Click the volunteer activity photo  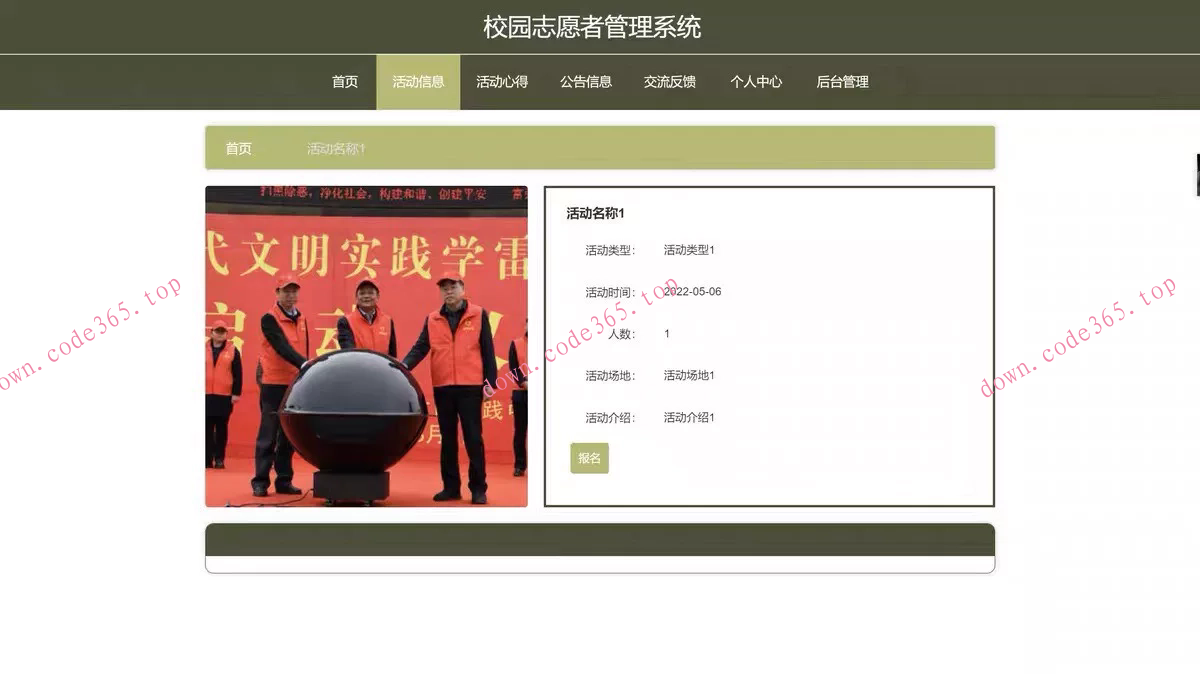[365, 347]
